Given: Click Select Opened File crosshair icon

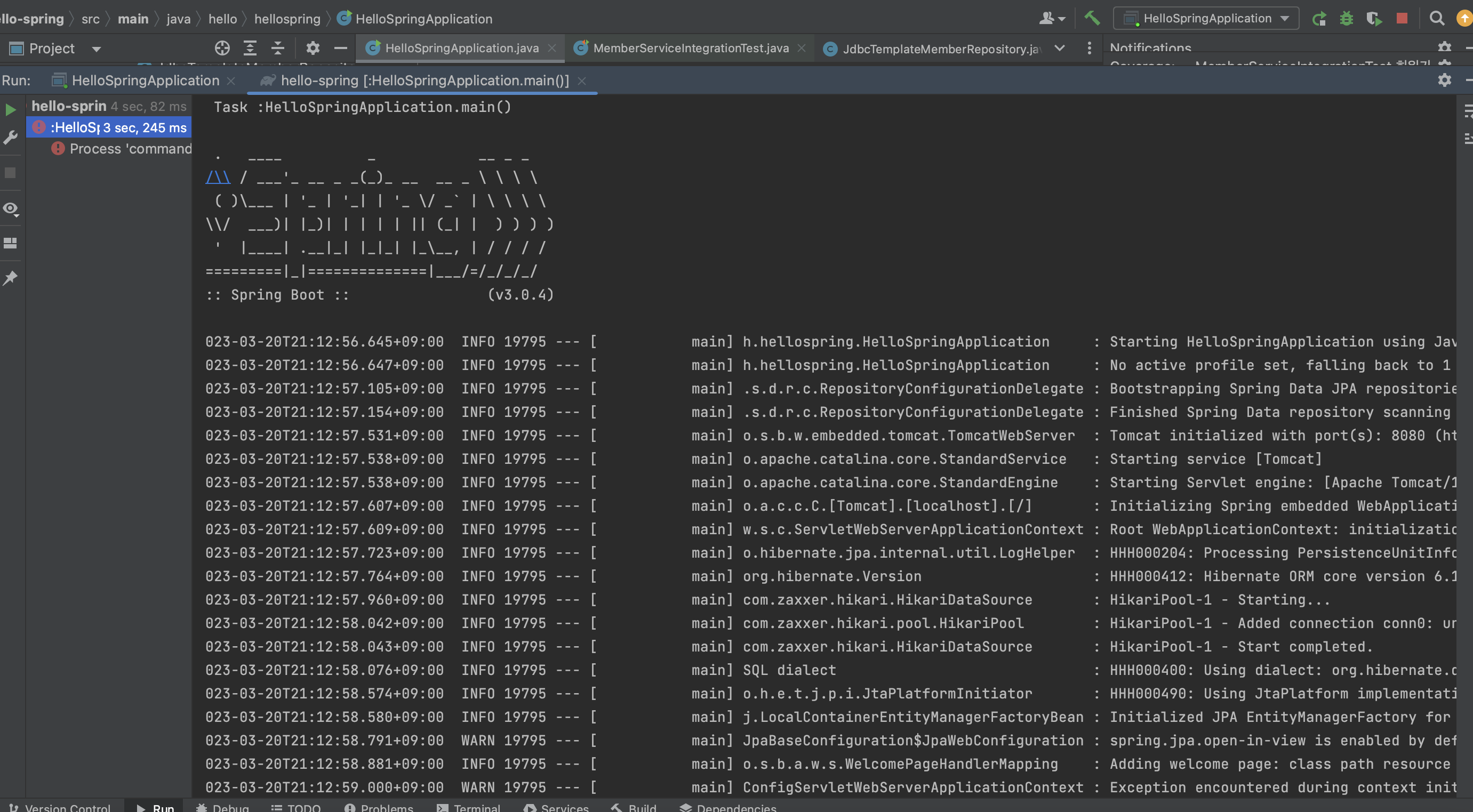Looking at the screenshot, I should [x=222, y=48].
